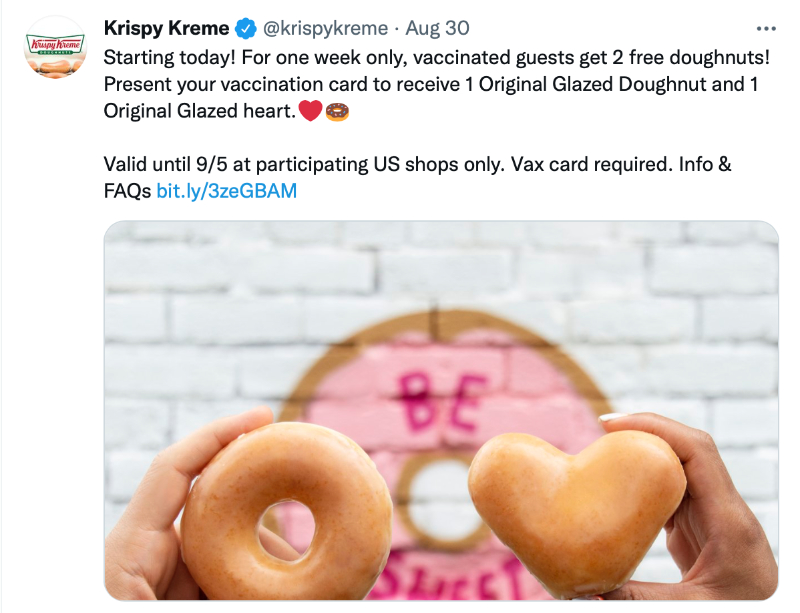Follow the bit.ly/3zeGBAM link
The height and width of the screenshot is (613, 800).
click(x=227, y=190)
